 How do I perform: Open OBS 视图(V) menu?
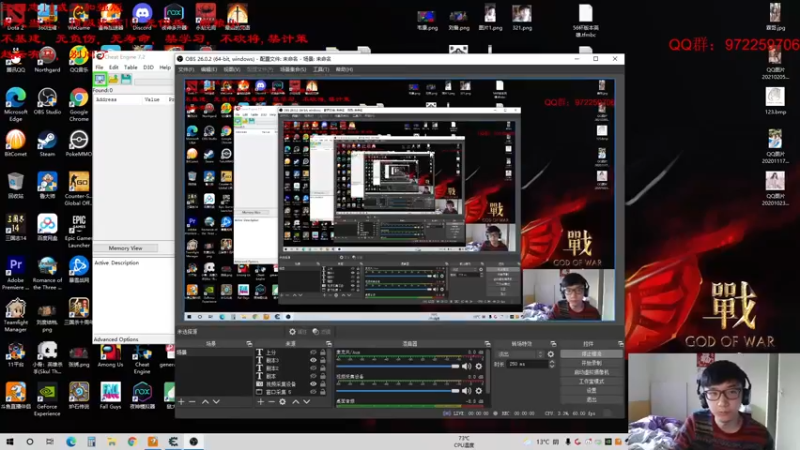tap(231, 69)
